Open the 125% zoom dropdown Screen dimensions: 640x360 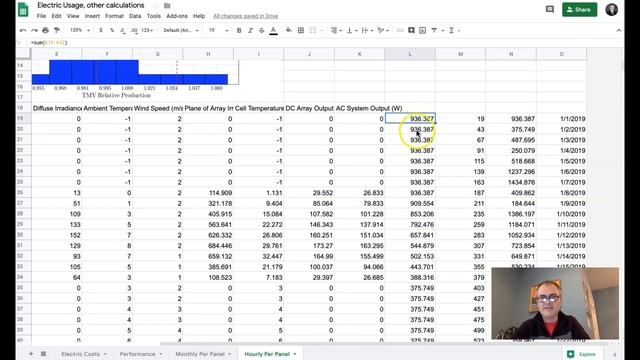point(80,30)
